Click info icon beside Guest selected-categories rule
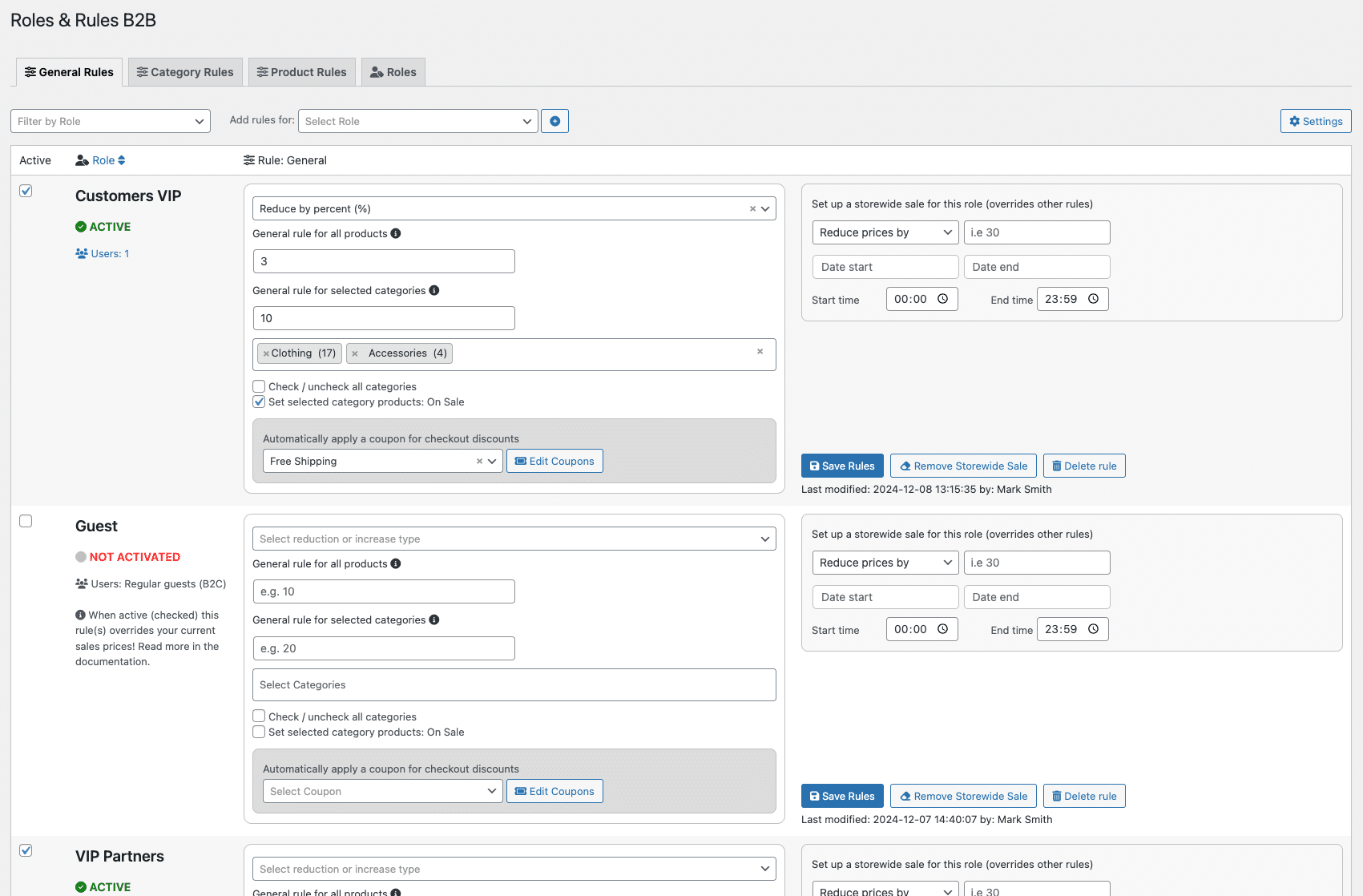Image resolution: width=1363 pixels, height=896 pixels. point(434,620)
